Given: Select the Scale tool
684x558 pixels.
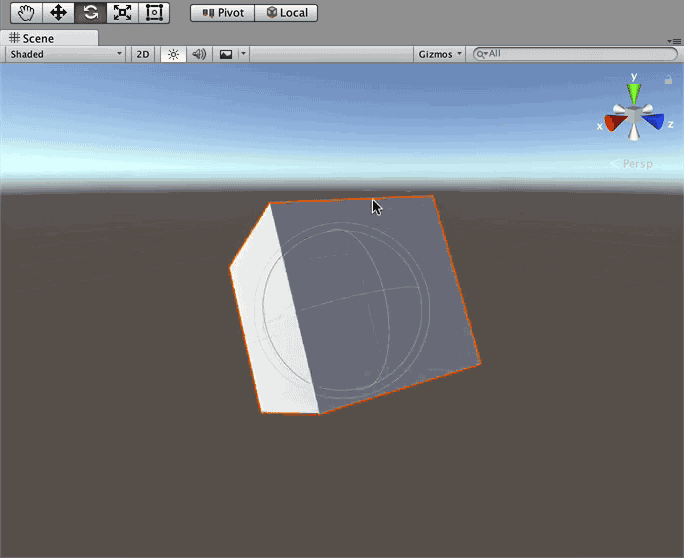Looking at the screenshot, I should click(122, 13).
